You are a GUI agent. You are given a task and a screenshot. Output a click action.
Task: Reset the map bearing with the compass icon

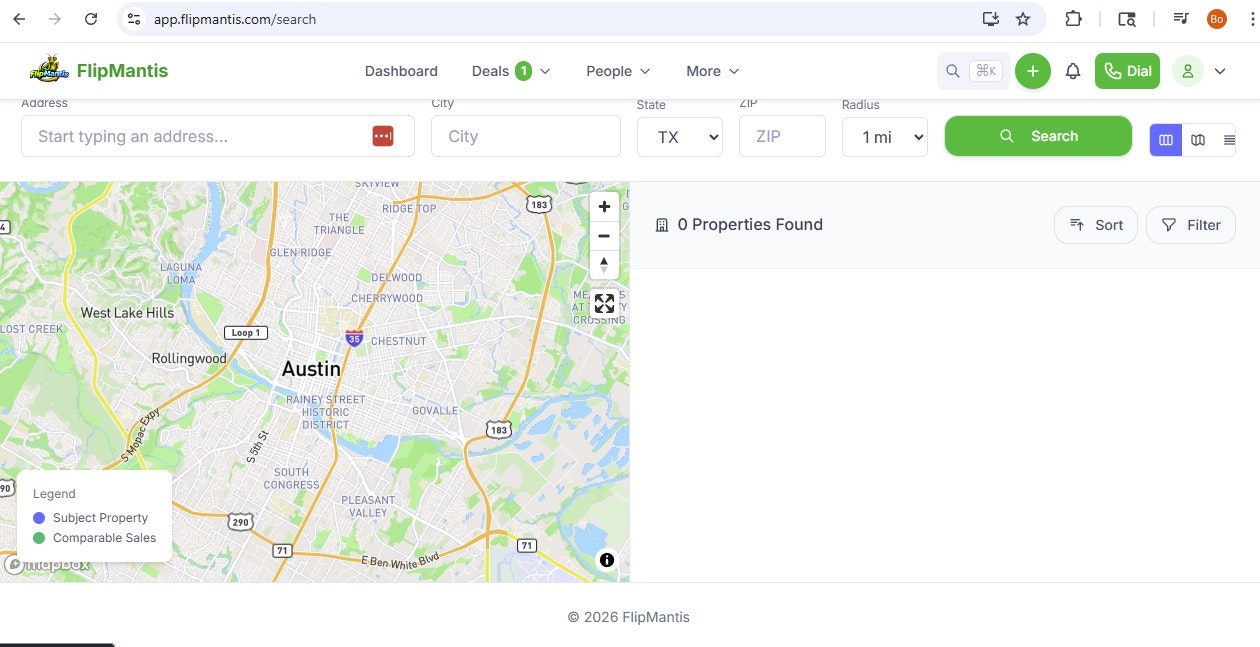[604, 264]
